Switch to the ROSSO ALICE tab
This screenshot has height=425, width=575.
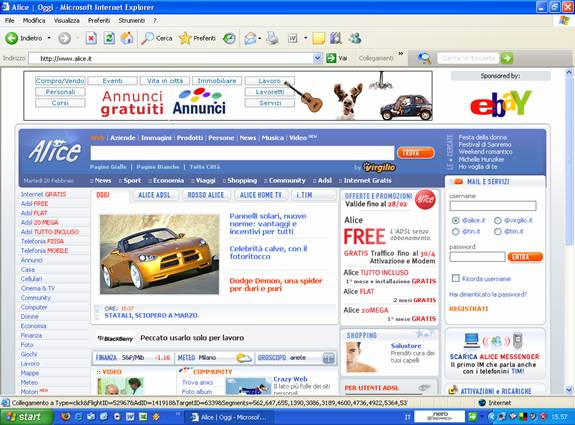tap(206, 195)
